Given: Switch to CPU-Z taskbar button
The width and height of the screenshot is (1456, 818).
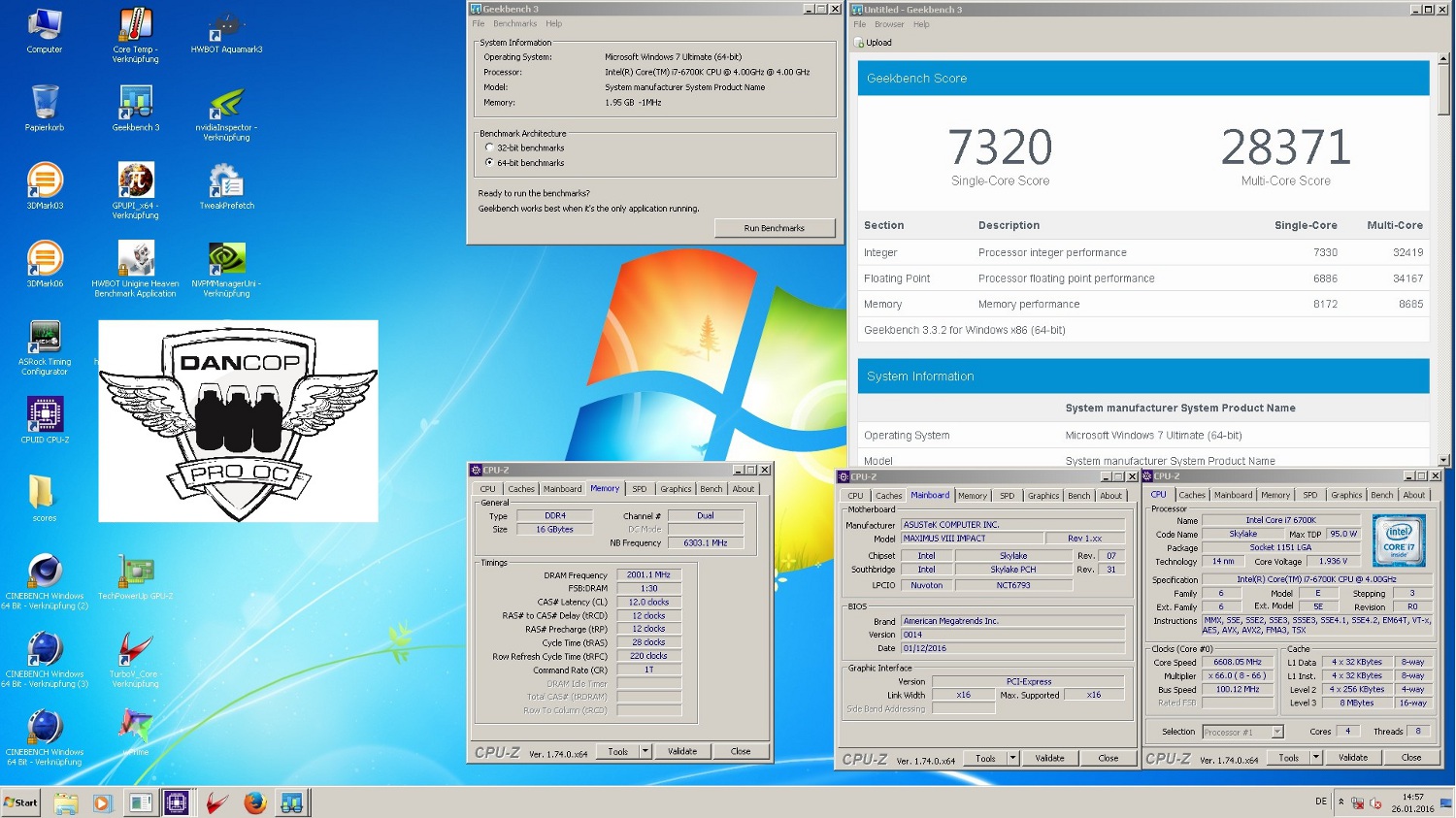Looking at the screenshot, I should click(x=176, y=802).
